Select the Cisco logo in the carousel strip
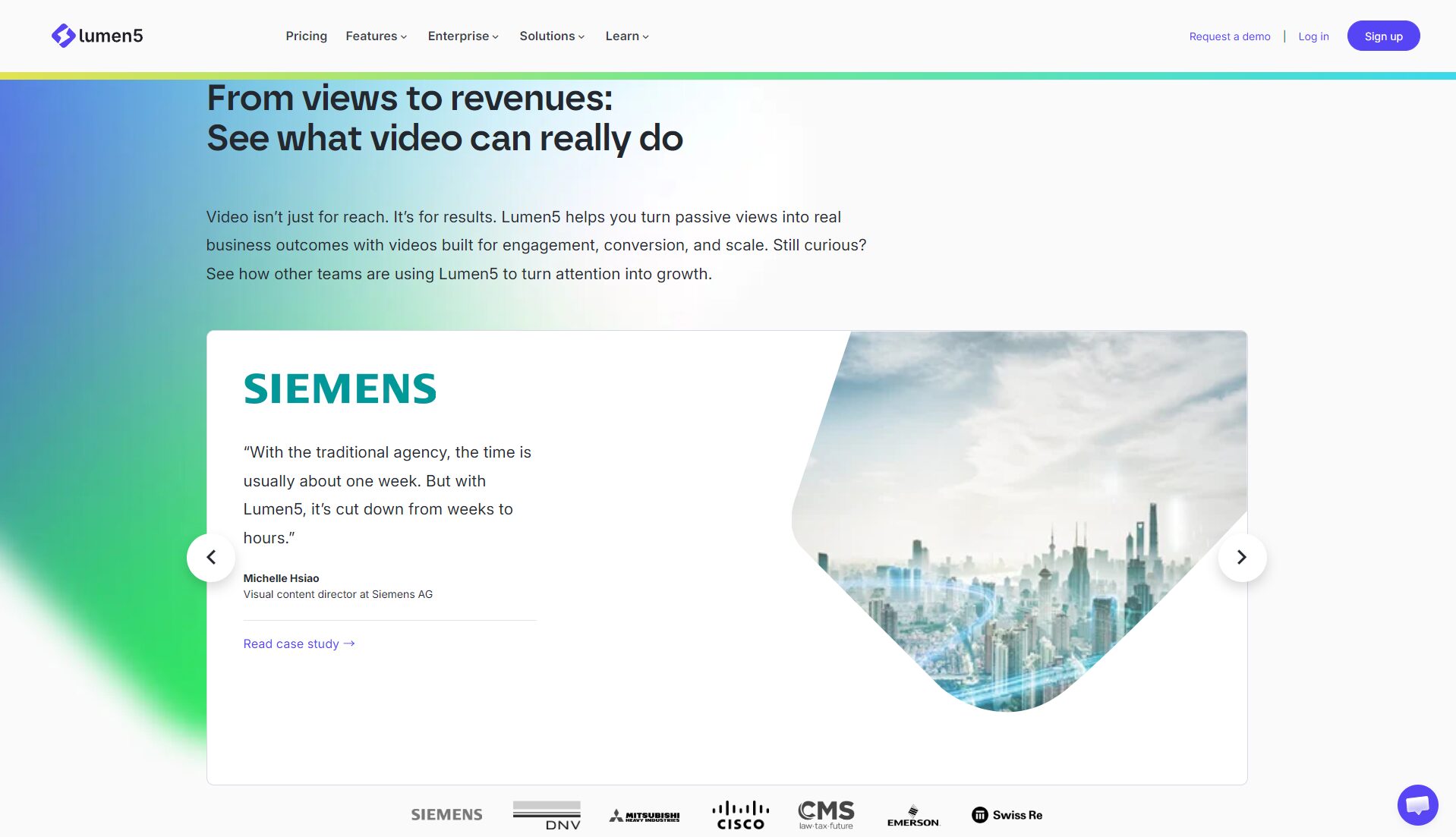Image resolution: width=1456 pixels, height=837 pixels. (x=740, y=815)
